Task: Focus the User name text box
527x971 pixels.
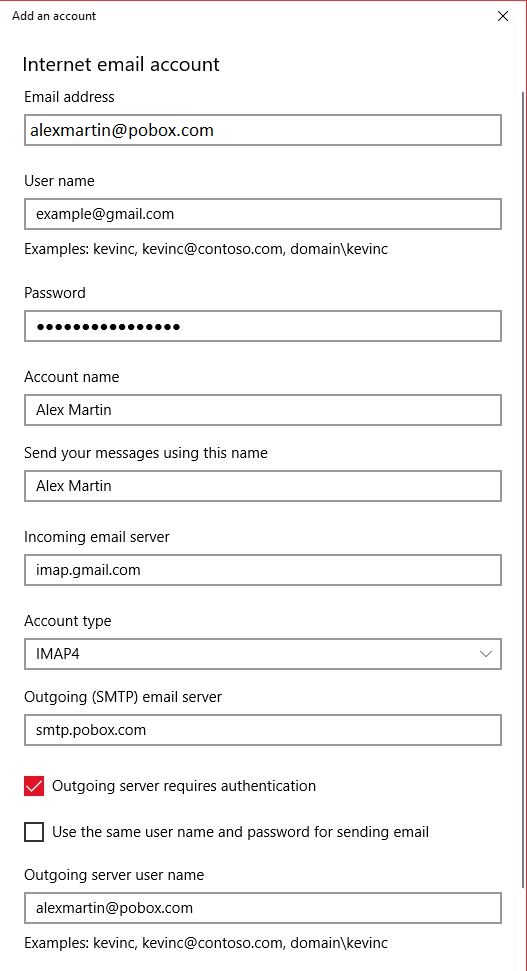Action: tap(263, 214)
